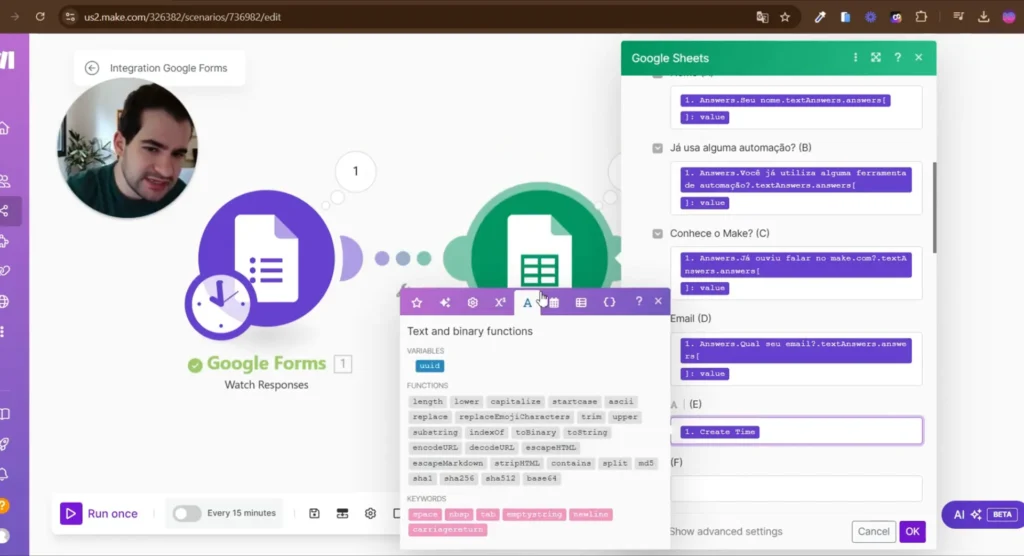Open help question mark in sidebar

click(4, 505)
